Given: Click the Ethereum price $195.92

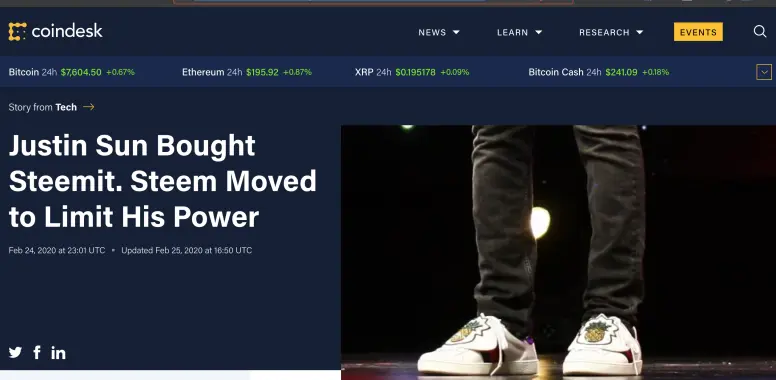Looking at the screenshot, I should click(262, 72).
